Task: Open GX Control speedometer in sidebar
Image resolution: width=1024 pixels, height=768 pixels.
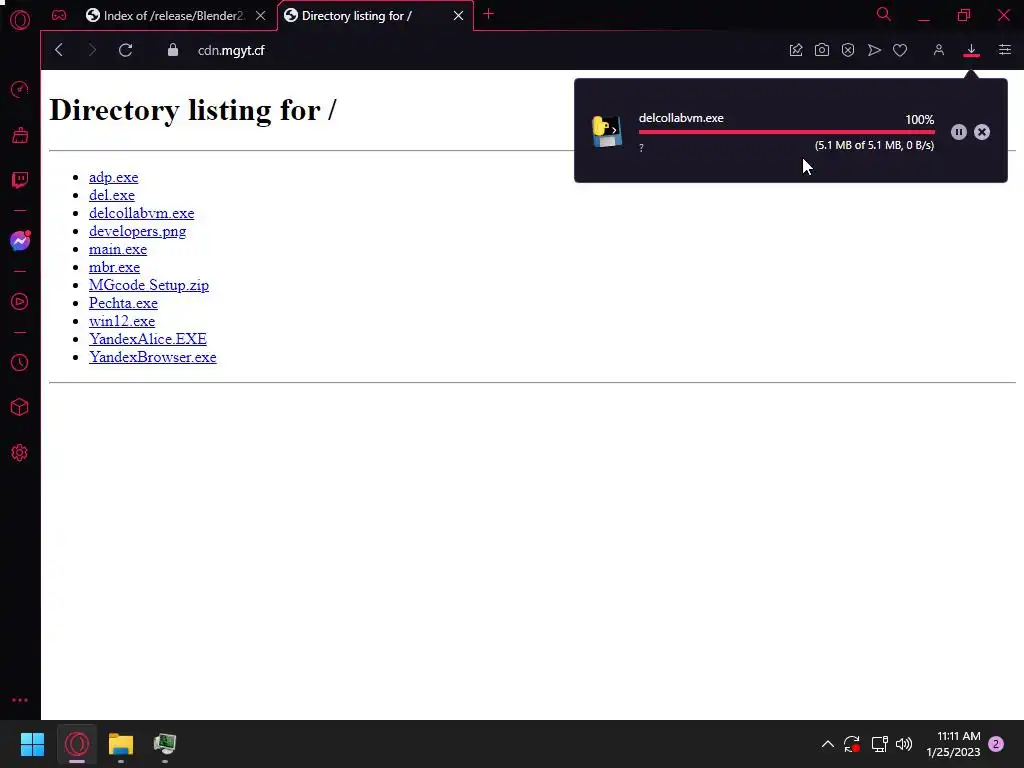Action: click(20, 89)
